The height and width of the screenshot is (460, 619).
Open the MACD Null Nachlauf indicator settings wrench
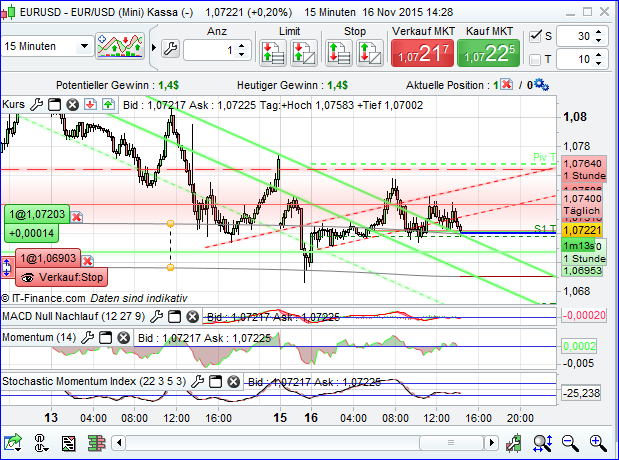157,316
